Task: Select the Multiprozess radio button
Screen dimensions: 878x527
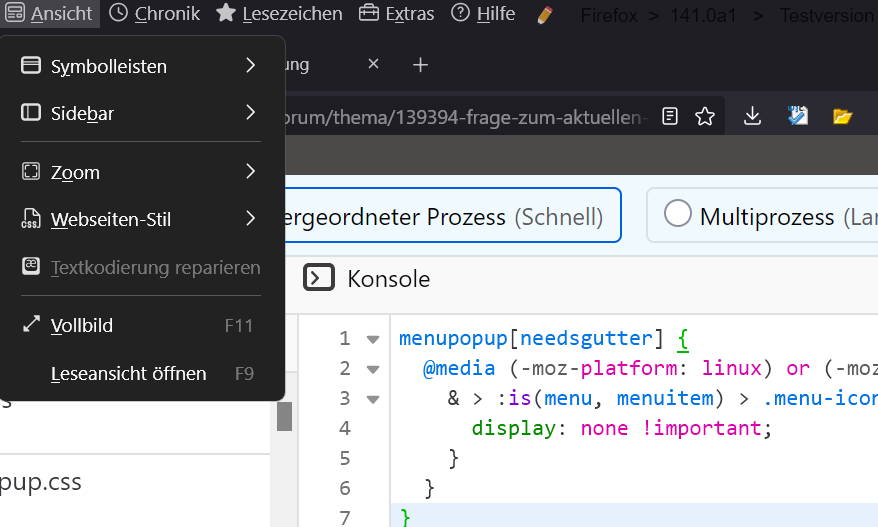Action: [678, 214]
